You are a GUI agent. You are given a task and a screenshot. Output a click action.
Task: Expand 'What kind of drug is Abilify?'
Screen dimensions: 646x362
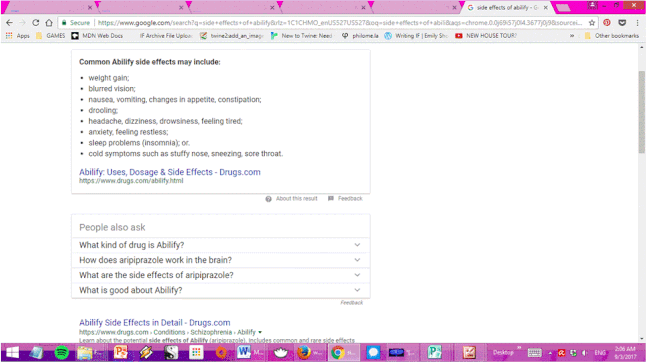tap(221, 245)
